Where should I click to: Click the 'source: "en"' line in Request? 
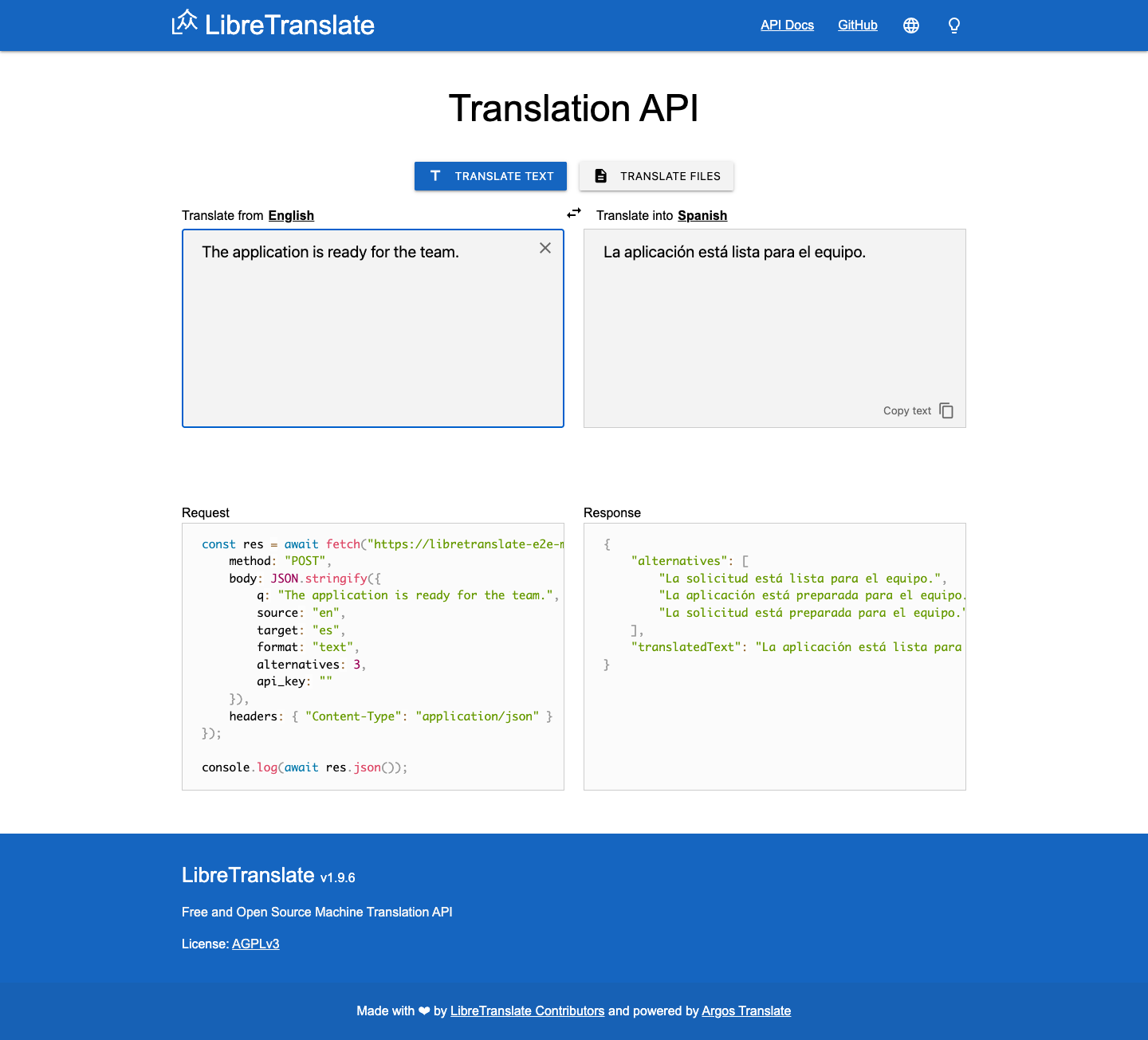coord(301,613)
